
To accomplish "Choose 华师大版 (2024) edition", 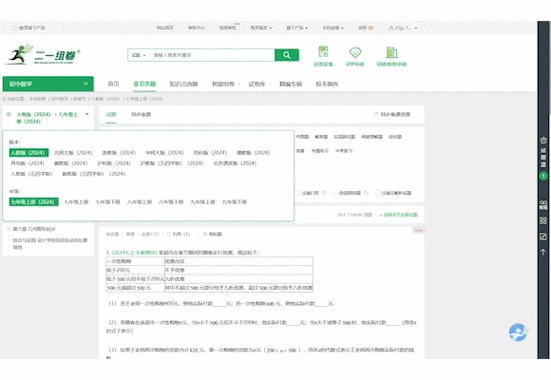I will point(164,153).
